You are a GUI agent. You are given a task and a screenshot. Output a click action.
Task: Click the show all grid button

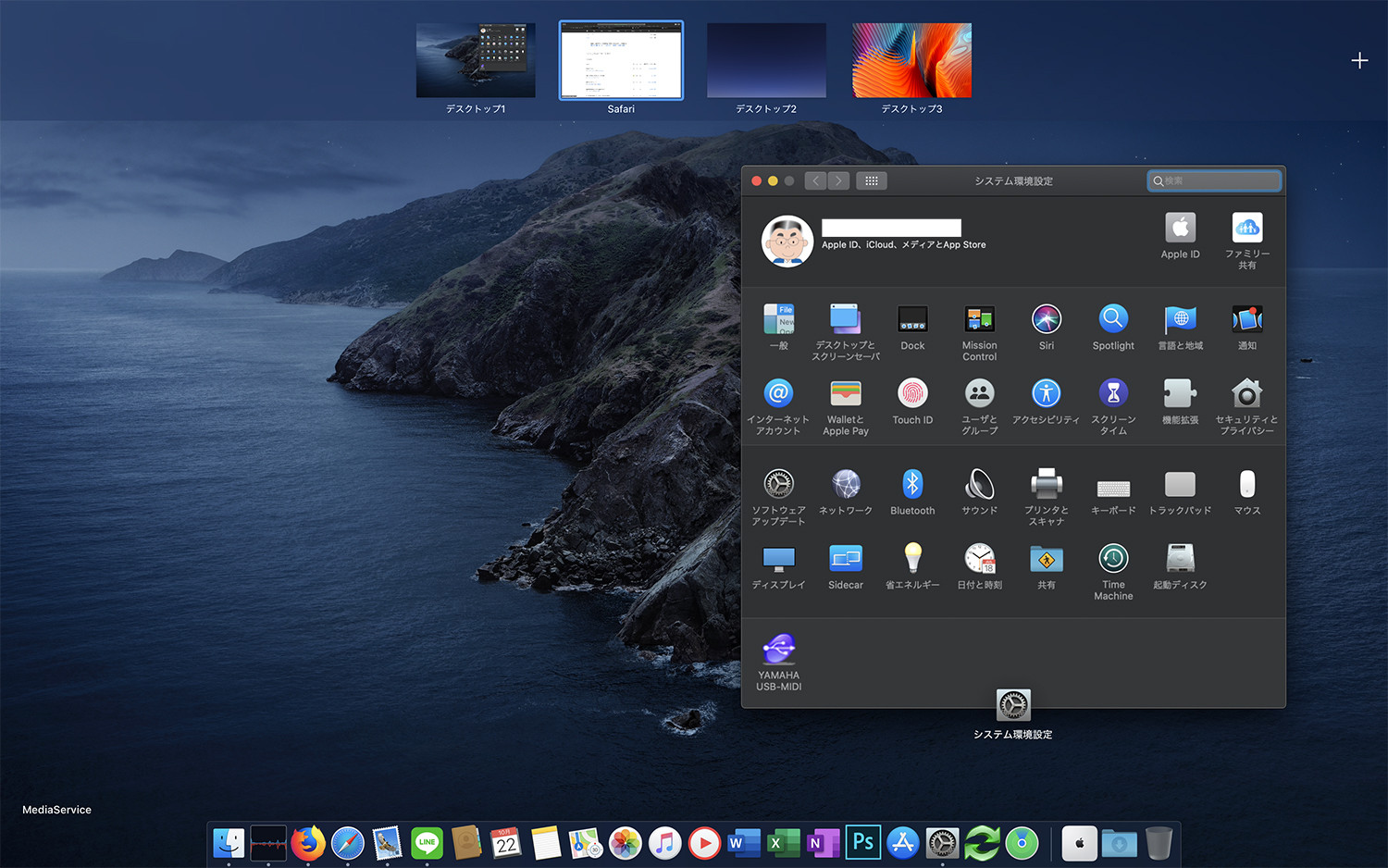tap(871, 180)
